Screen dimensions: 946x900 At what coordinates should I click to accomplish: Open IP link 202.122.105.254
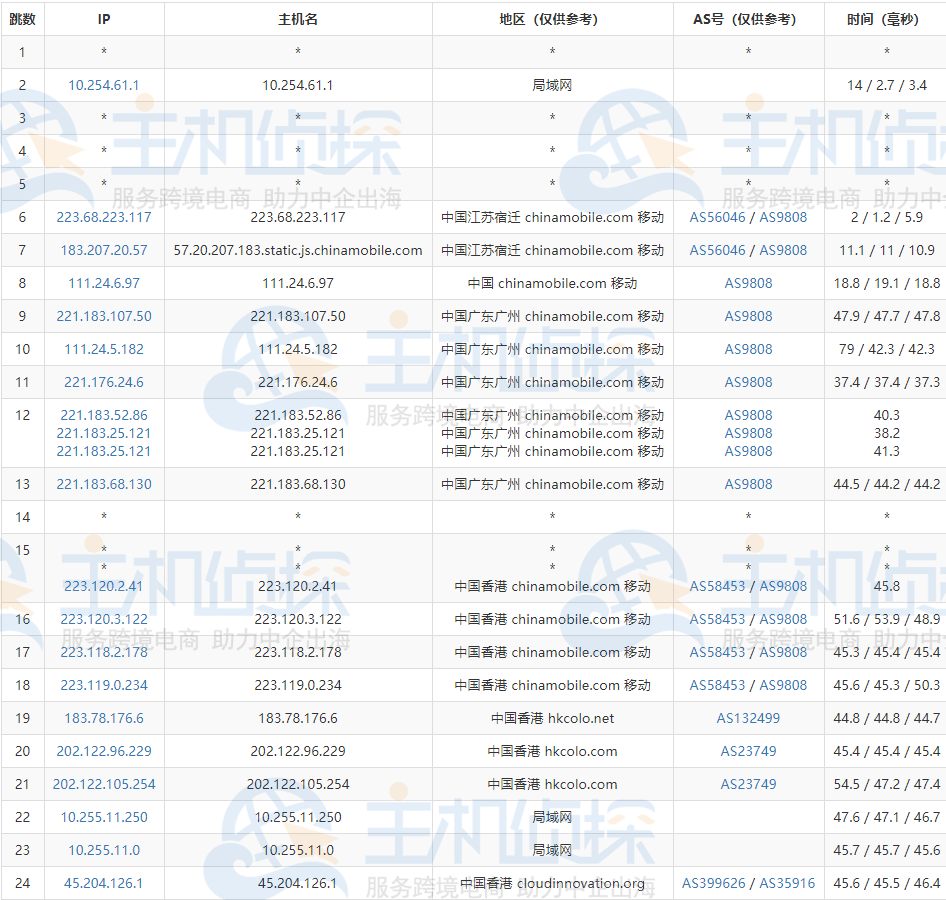click(104, 784)
